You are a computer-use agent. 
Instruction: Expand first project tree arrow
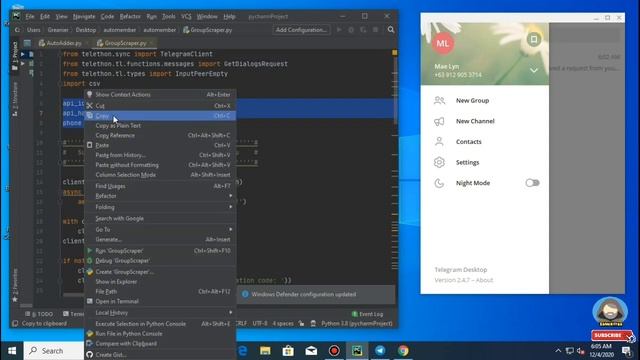(23, 54)
